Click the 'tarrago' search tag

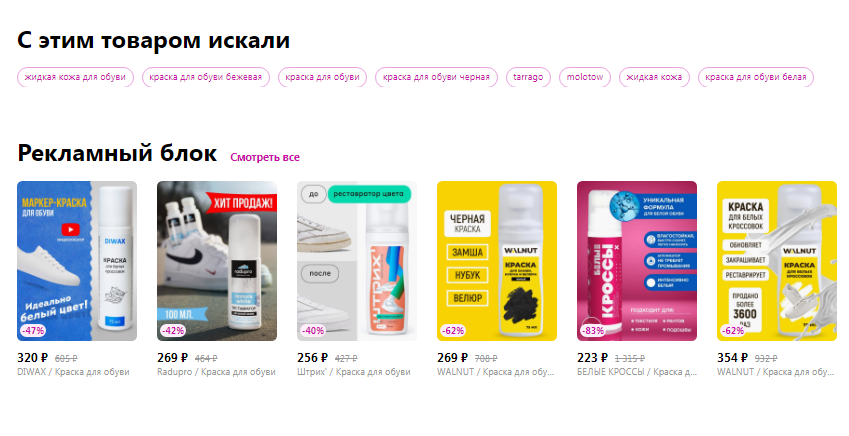pos(528,77)
